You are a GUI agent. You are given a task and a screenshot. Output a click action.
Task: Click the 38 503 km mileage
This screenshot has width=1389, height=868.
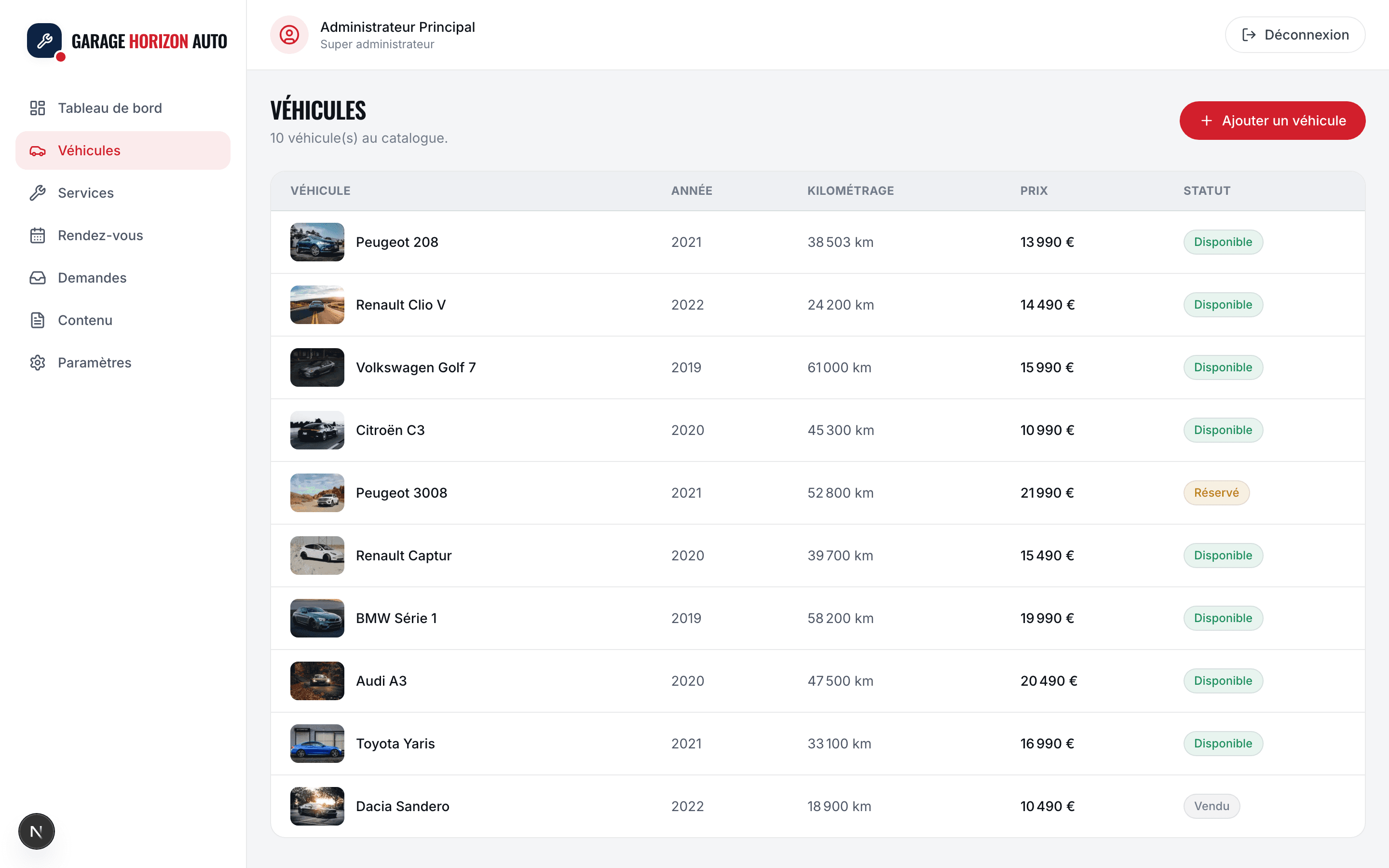coord(840,242)
